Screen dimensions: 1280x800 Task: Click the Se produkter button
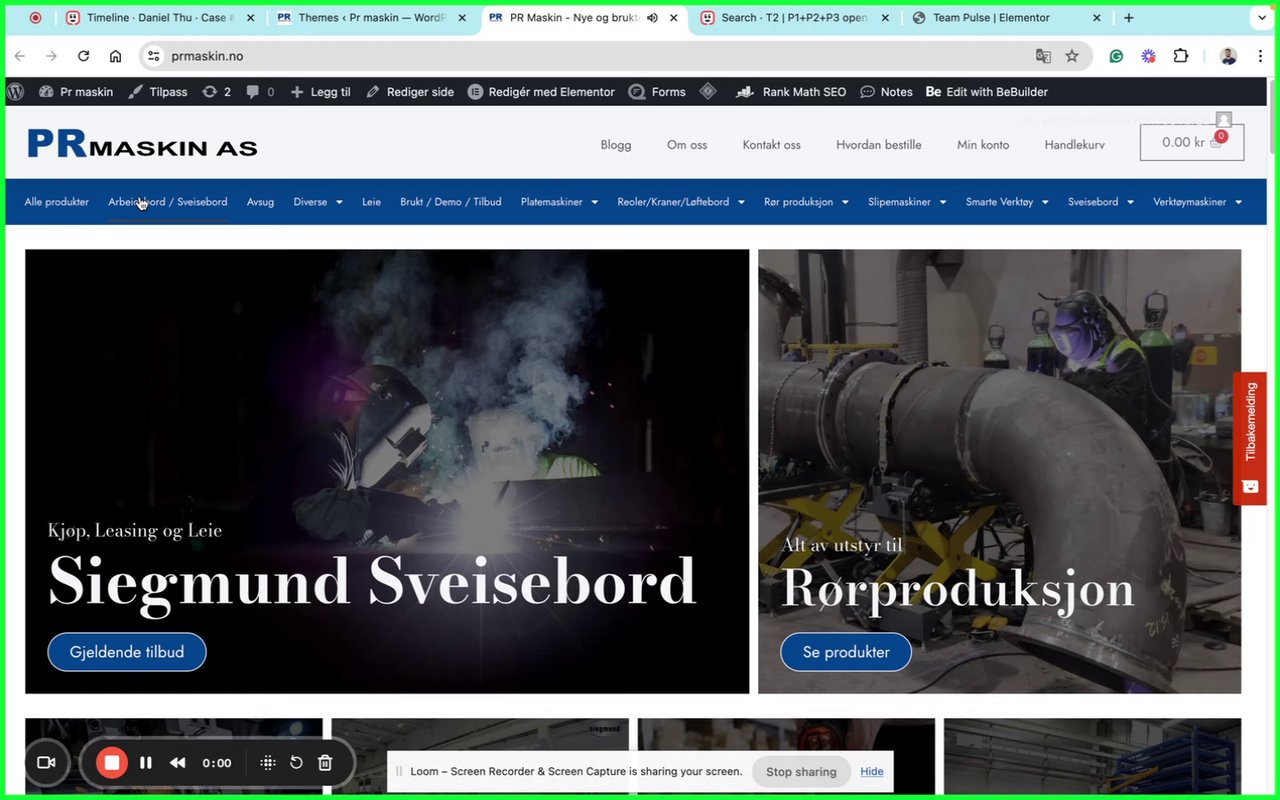(x=846, y=652)
